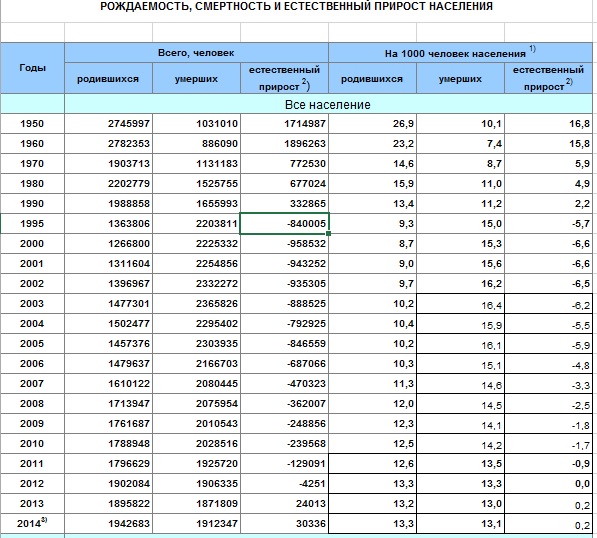
Task: Select death rate cell 7,4
Action: (460, 144)
